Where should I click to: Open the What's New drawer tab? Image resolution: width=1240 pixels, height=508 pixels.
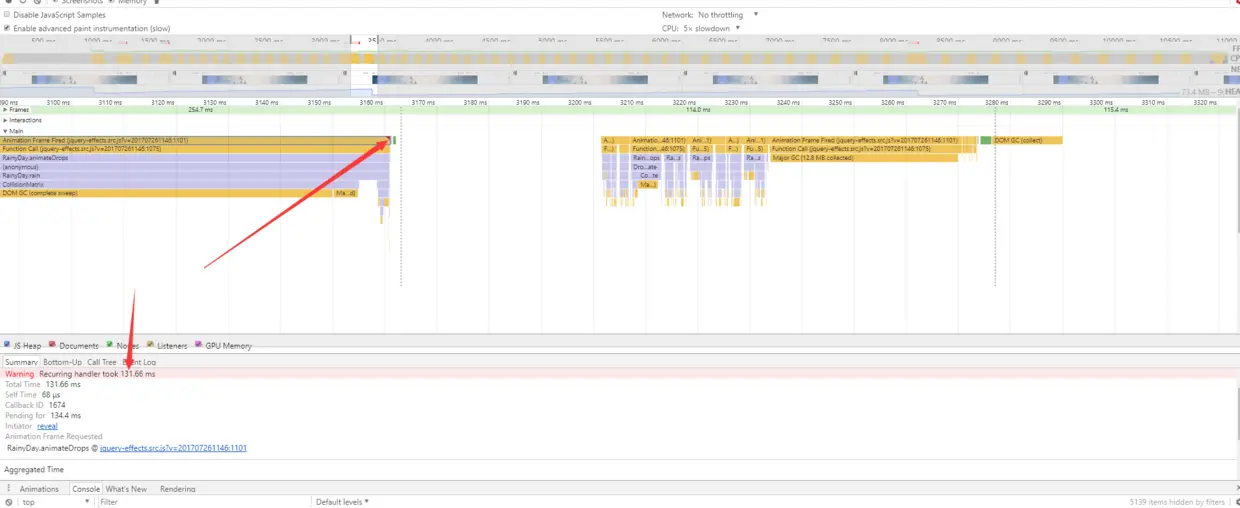[126, 489]
